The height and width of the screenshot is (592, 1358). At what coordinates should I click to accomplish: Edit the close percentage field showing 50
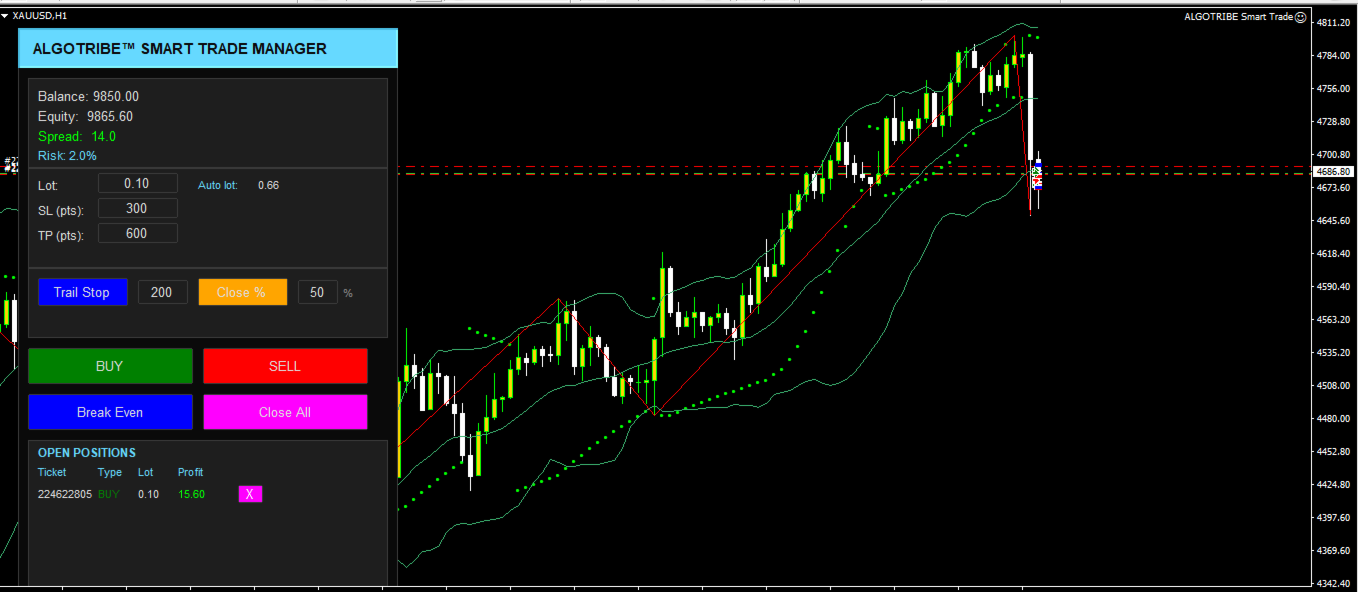point(317,292)
